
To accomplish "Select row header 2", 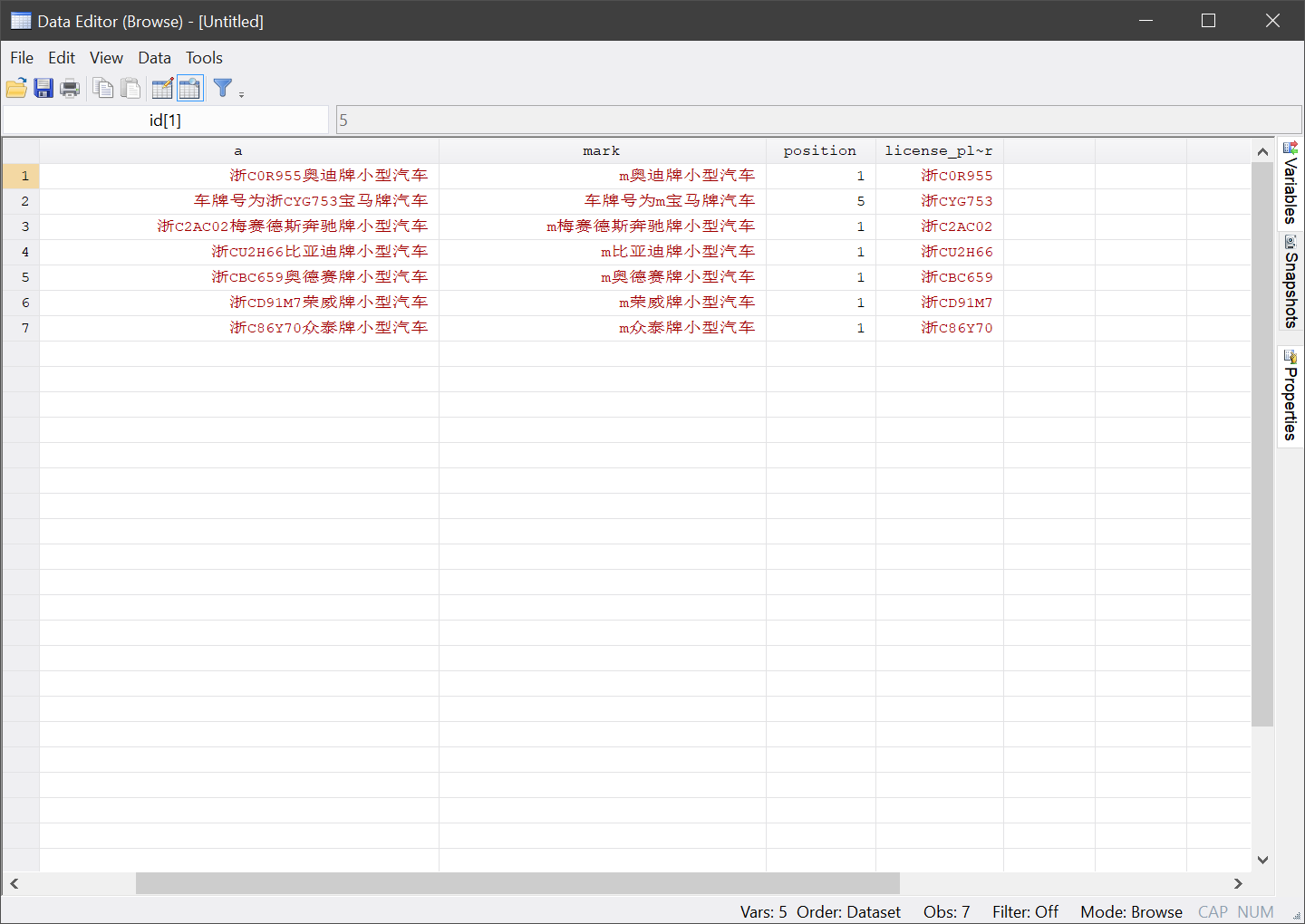I will 21,201.
